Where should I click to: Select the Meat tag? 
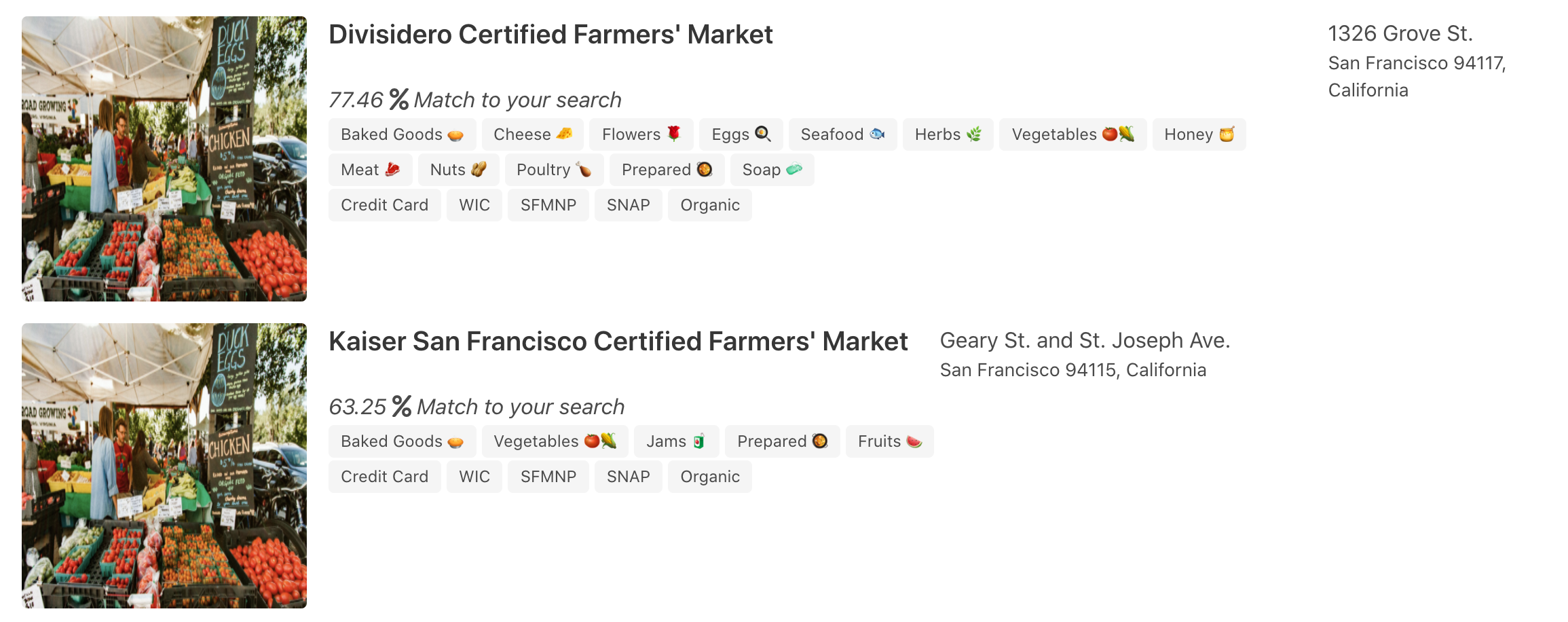click(x=370, y=170)
